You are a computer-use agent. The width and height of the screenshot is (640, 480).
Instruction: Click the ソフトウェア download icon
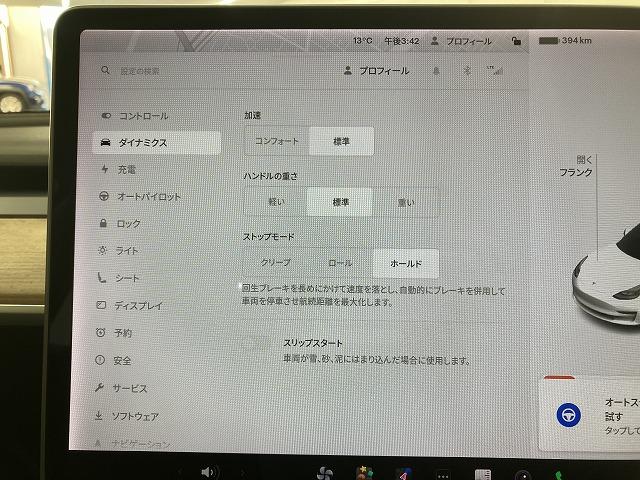tap(100, 415)
